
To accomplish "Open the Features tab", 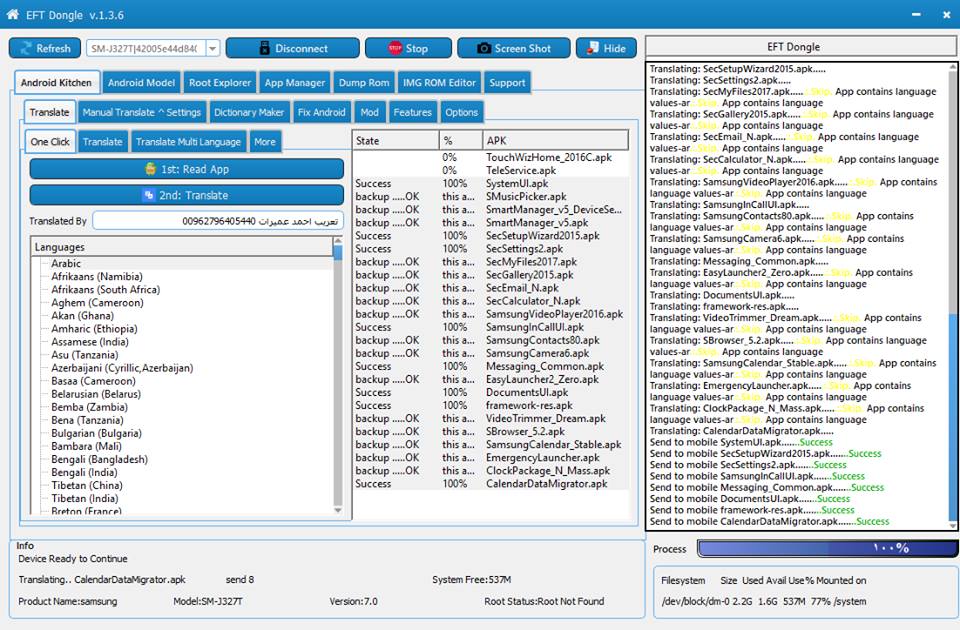I will pos(412,113).
